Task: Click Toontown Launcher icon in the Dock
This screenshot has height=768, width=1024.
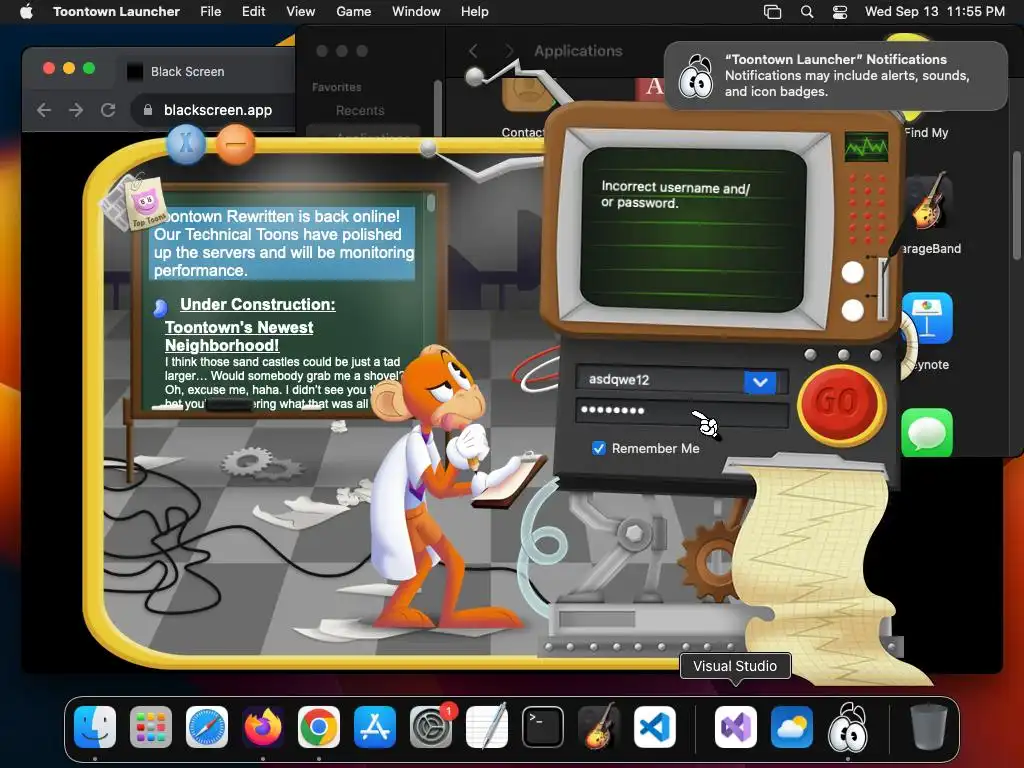Action: point(848,727)
